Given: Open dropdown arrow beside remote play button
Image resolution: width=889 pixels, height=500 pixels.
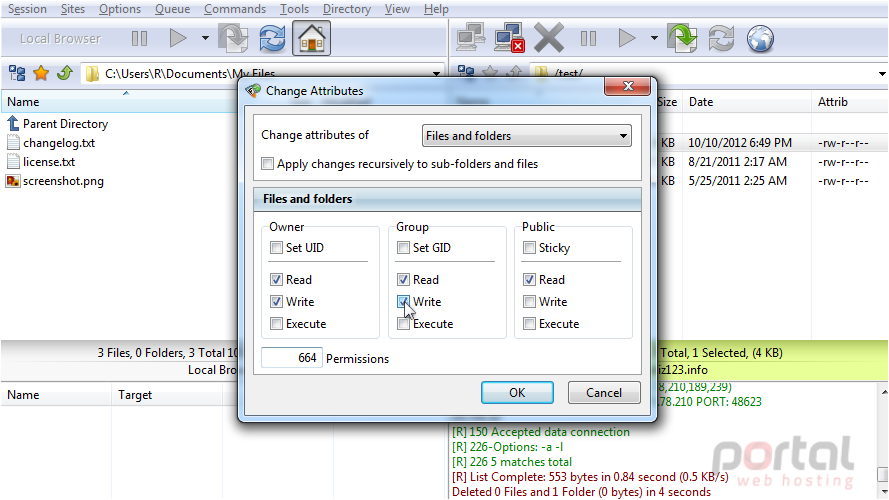Looking at the screenshot, I should pyautogui.click(x=654, y=39).
